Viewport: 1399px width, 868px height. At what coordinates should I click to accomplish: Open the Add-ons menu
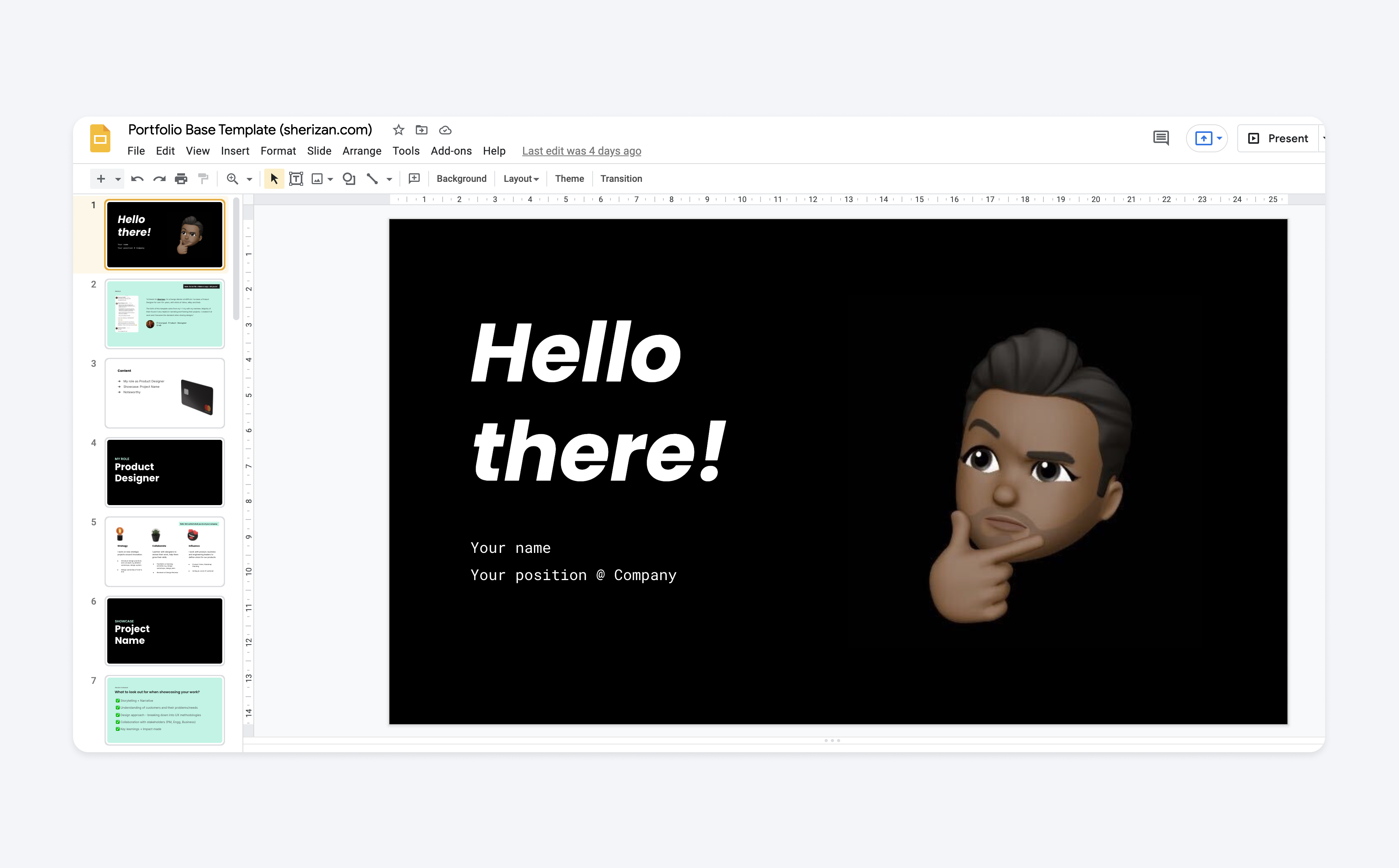(451, 151)
